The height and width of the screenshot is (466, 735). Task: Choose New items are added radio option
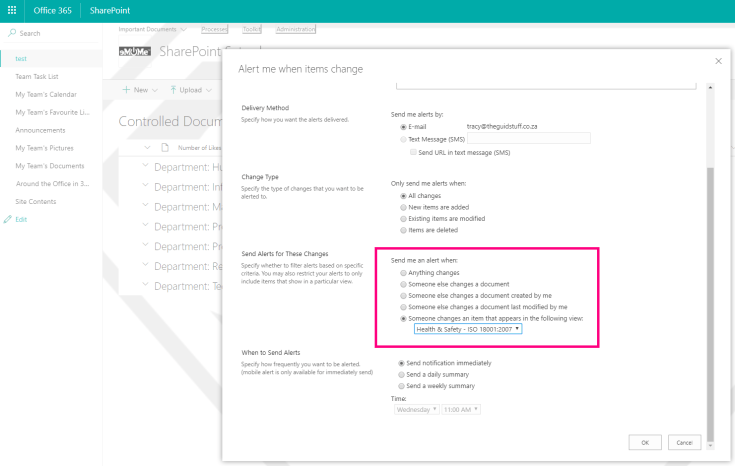(x=403, y=206)
